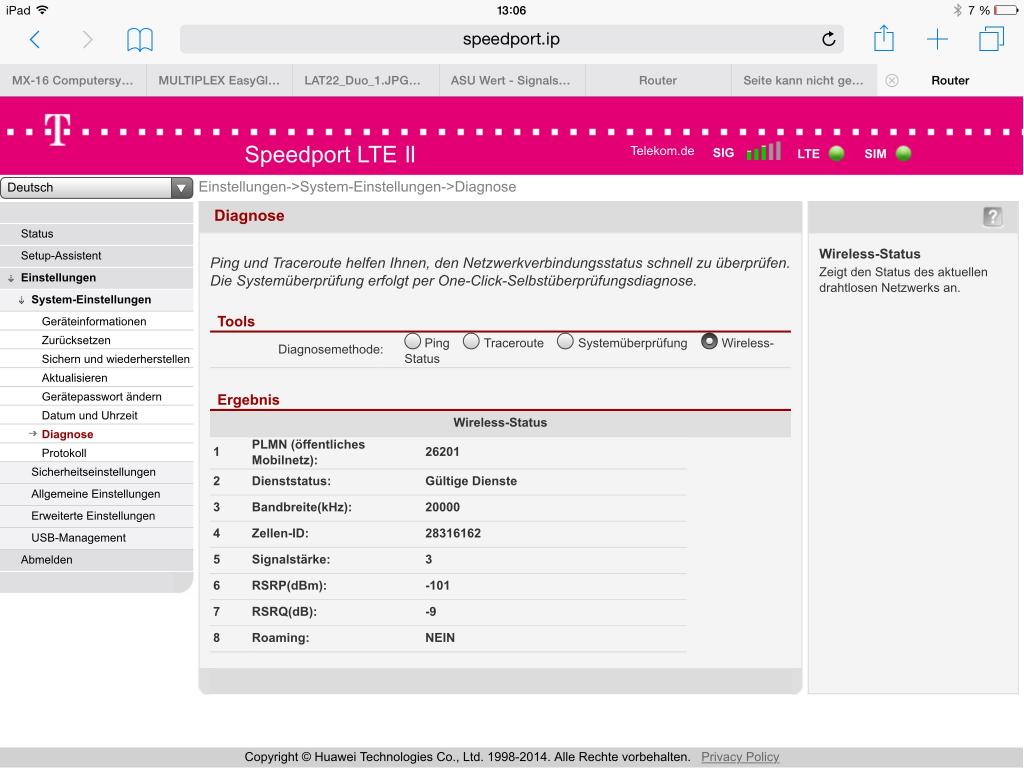This screenshot has width=1024, height=768.
Task: Select the Ping diagnosis method
Action: click(x=412, y=341)
